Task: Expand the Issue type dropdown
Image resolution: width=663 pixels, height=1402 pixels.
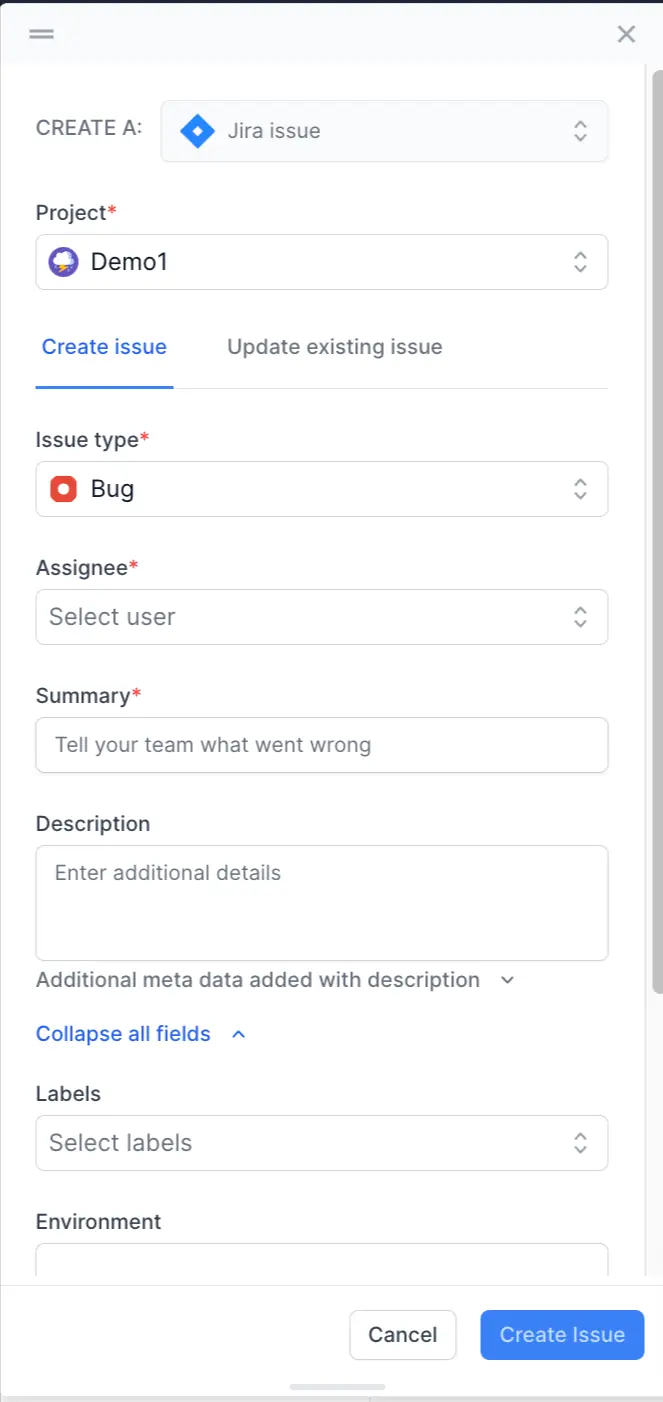Action: pos(580,489)
